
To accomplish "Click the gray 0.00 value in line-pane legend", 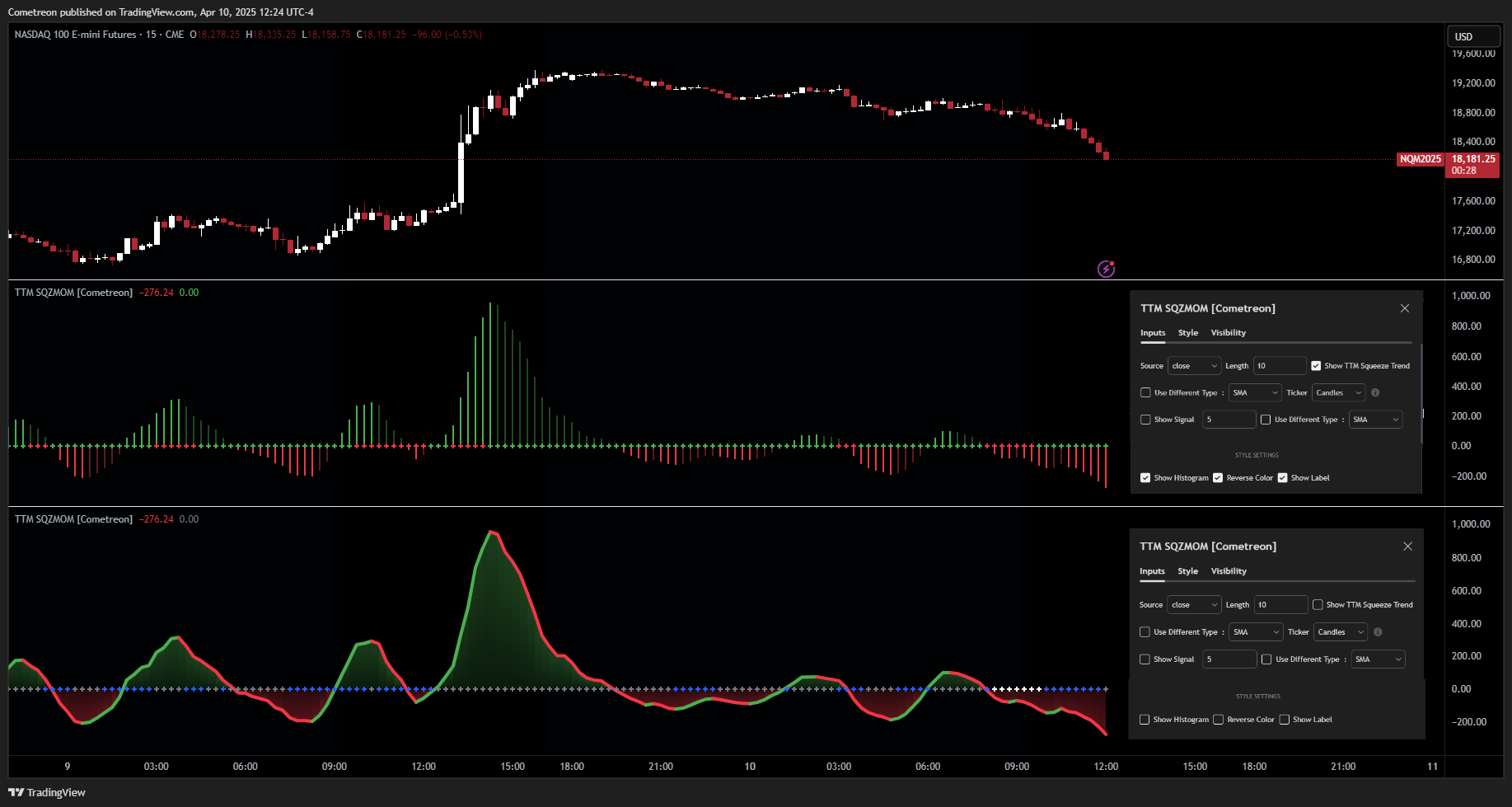I will (189, 519).
